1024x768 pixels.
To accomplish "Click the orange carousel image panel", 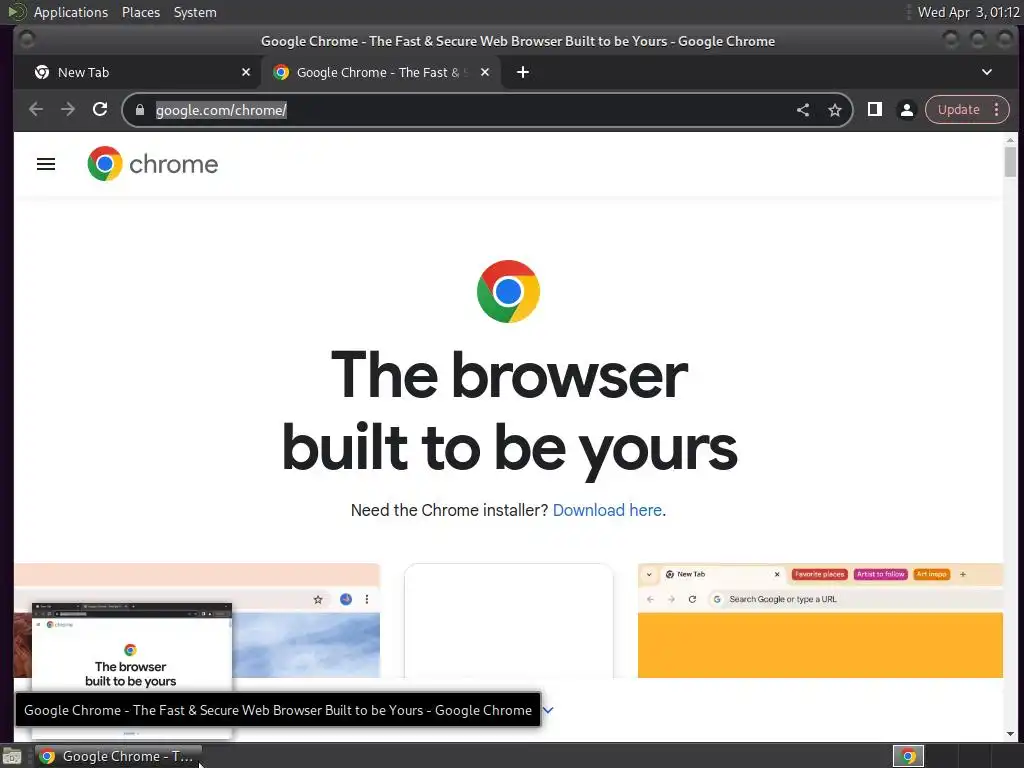I will (x=820, y=645).
